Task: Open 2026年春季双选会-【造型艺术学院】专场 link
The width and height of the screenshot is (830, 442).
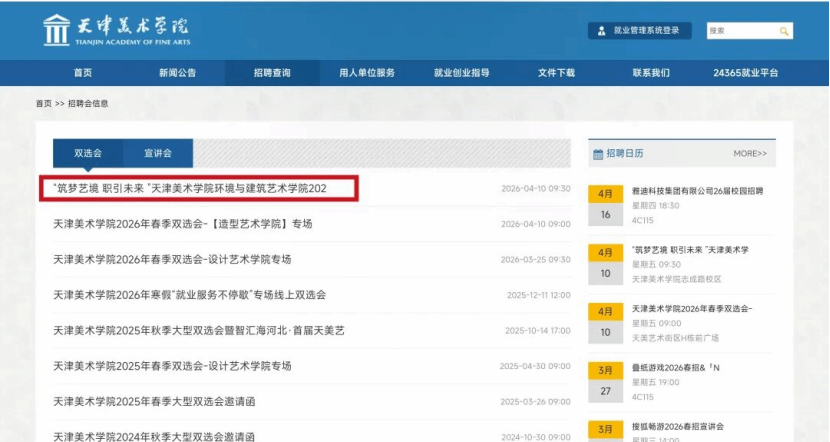Action: [x=183, y=224]
